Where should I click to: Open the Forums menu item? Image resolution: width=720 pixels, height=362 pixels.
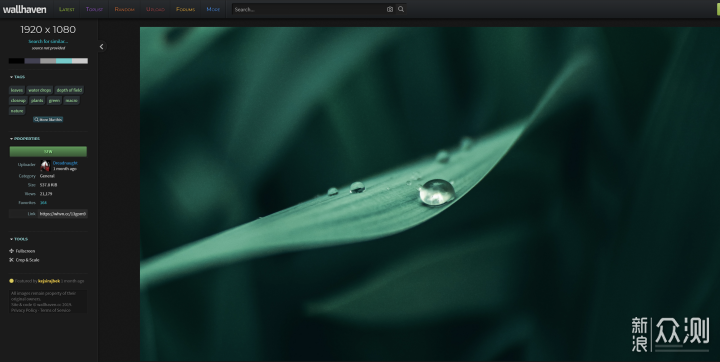186,9
